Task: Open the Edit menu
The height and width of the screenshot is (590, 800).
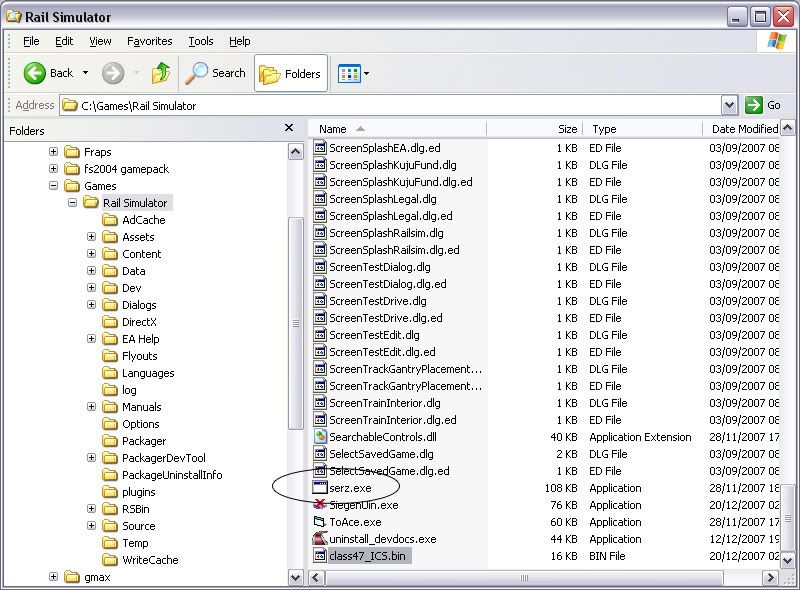Action: [64, 41]
